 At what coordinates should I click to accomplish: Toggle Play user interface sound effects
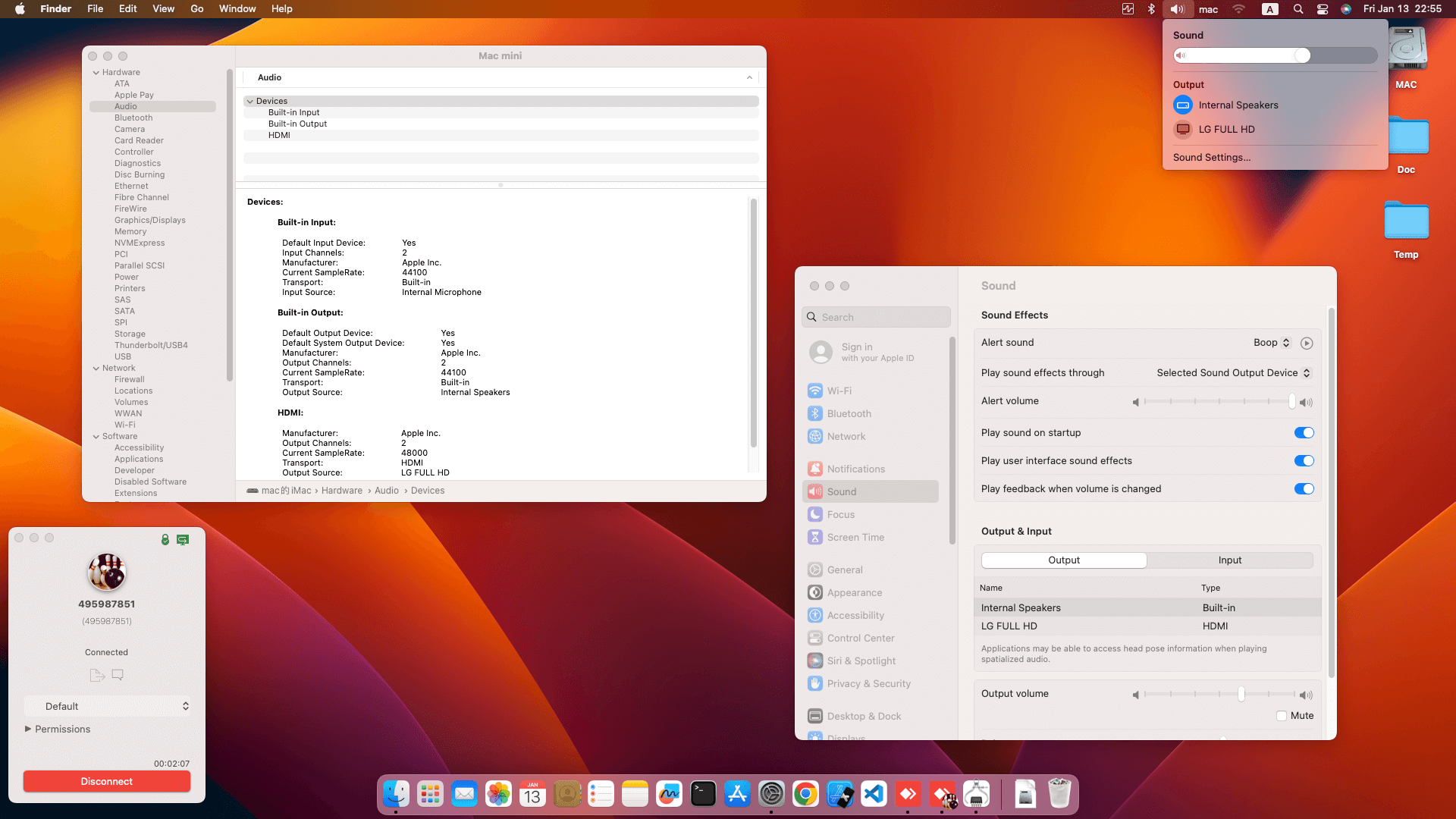(1304, 461)
